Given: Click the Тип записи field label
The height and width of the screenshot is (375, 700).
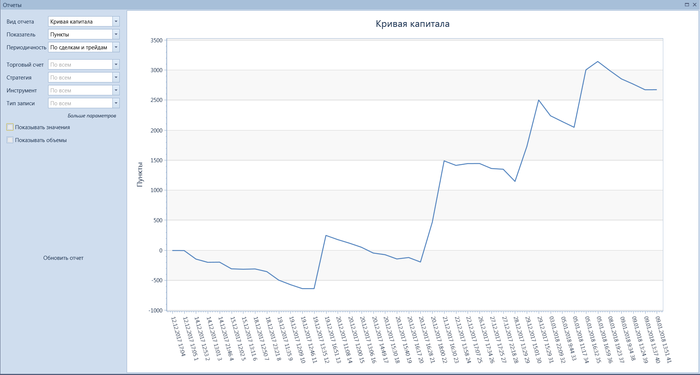Looking at the screenshot, I should click(x=21, y=104).
